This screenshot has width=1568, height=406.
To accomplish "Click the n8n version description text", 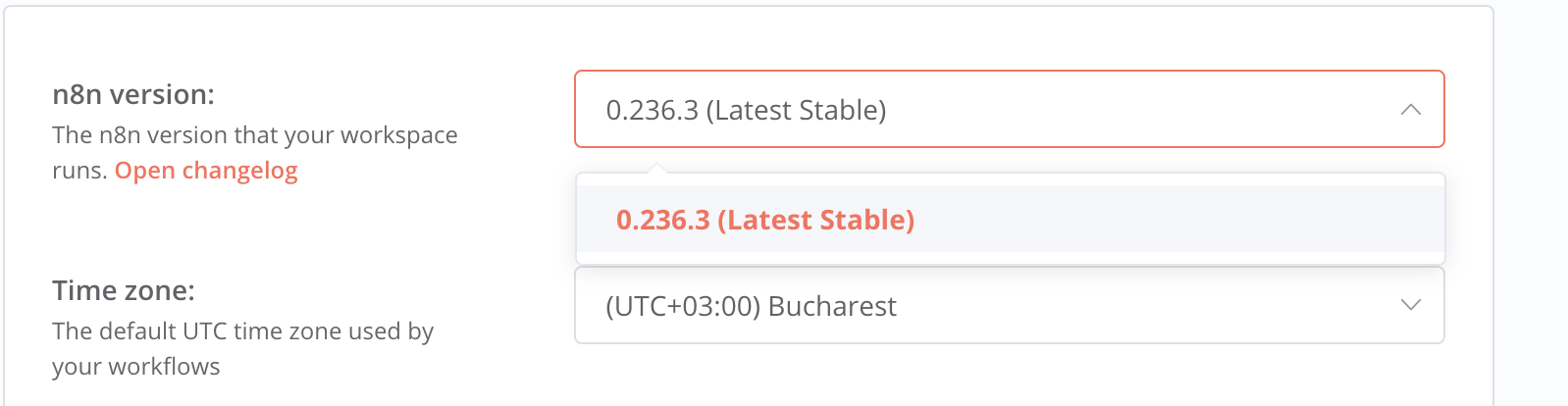I will (255, 135).
